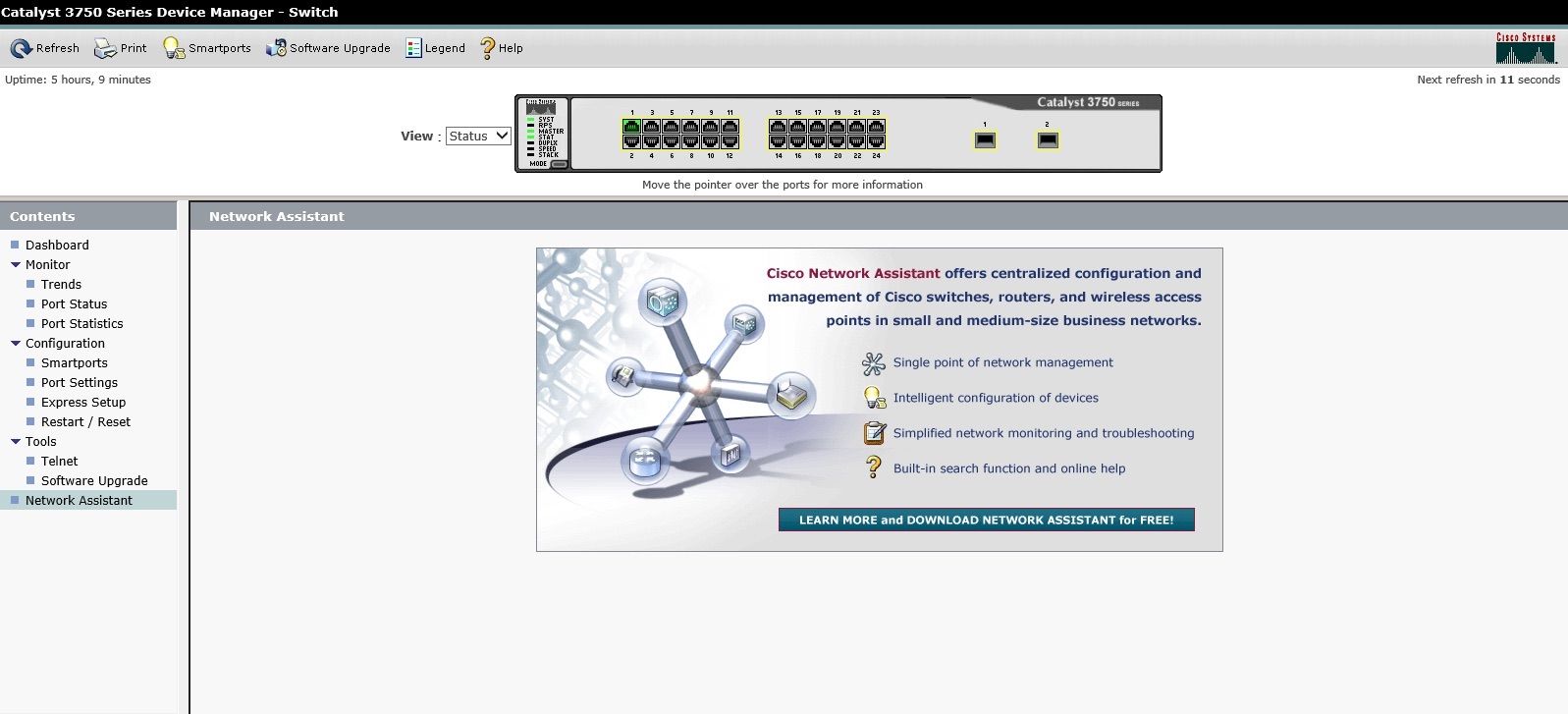Open Telnet under Tools
1568x714 pixels.
tap(59, 462)
